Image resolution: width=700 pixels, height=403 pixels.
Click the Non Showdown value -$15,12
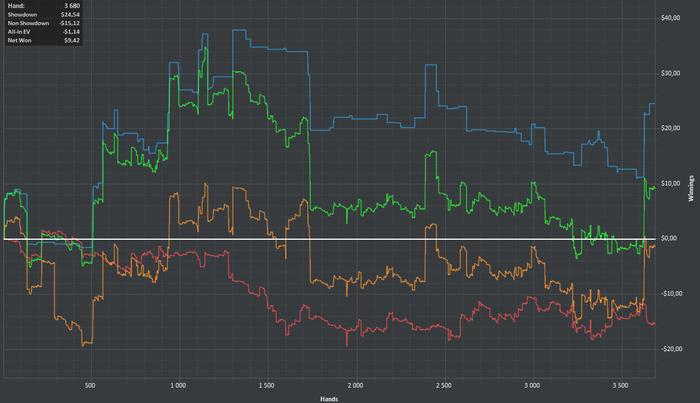(69, 23)
